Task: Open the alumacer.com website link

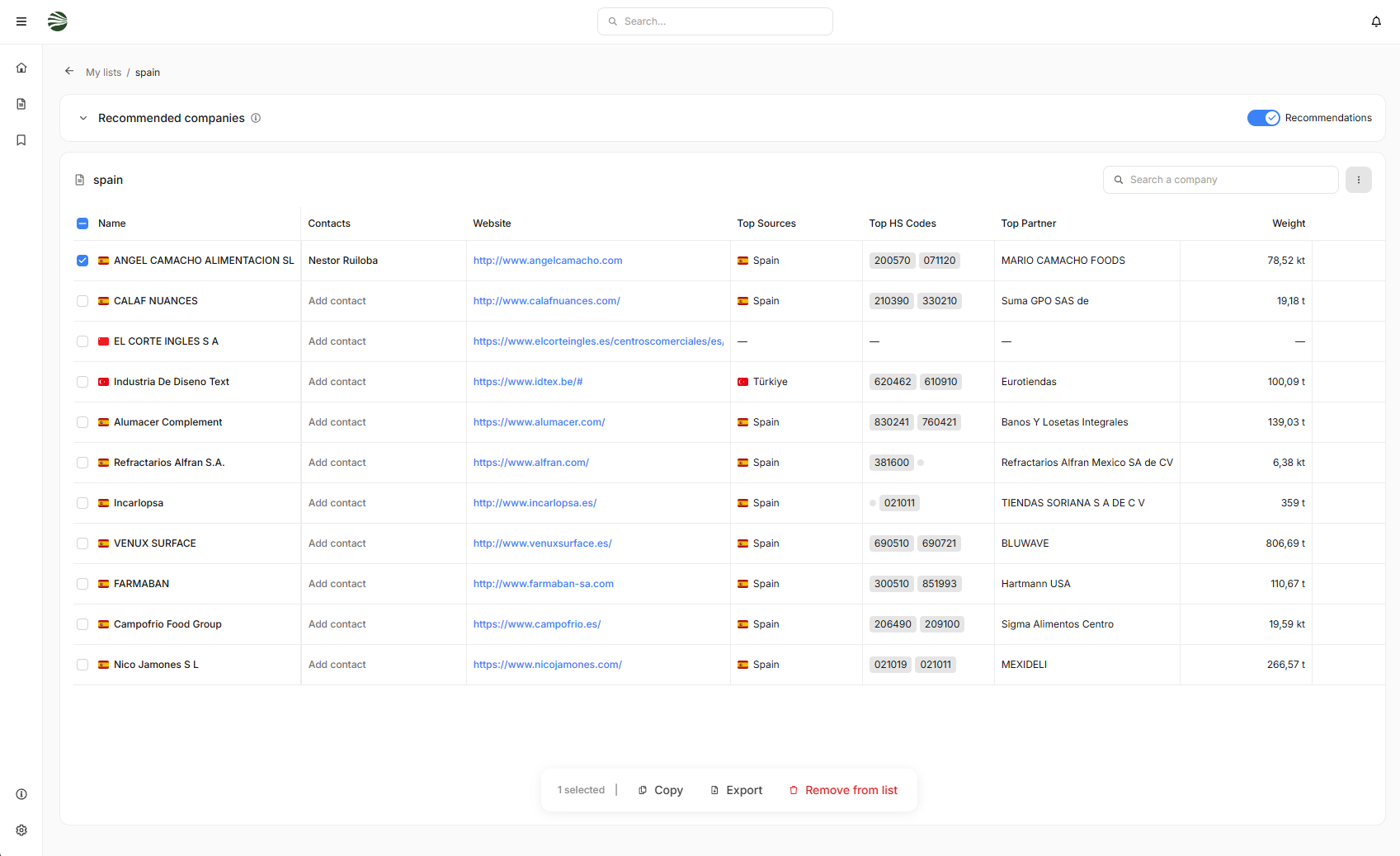Action: [x=540, y=422]
